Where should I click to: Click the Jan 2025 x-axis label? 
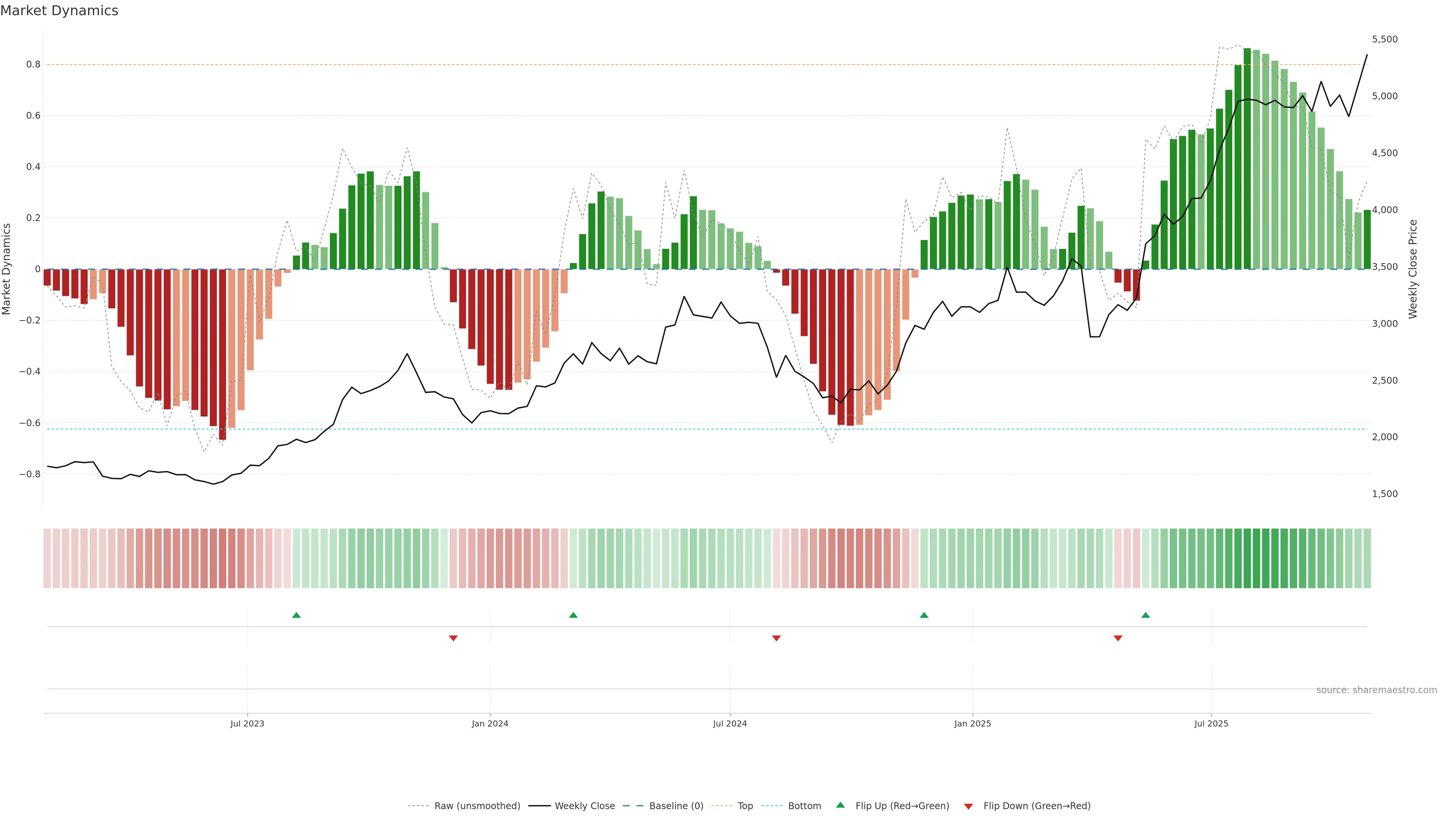click(972, 723)
